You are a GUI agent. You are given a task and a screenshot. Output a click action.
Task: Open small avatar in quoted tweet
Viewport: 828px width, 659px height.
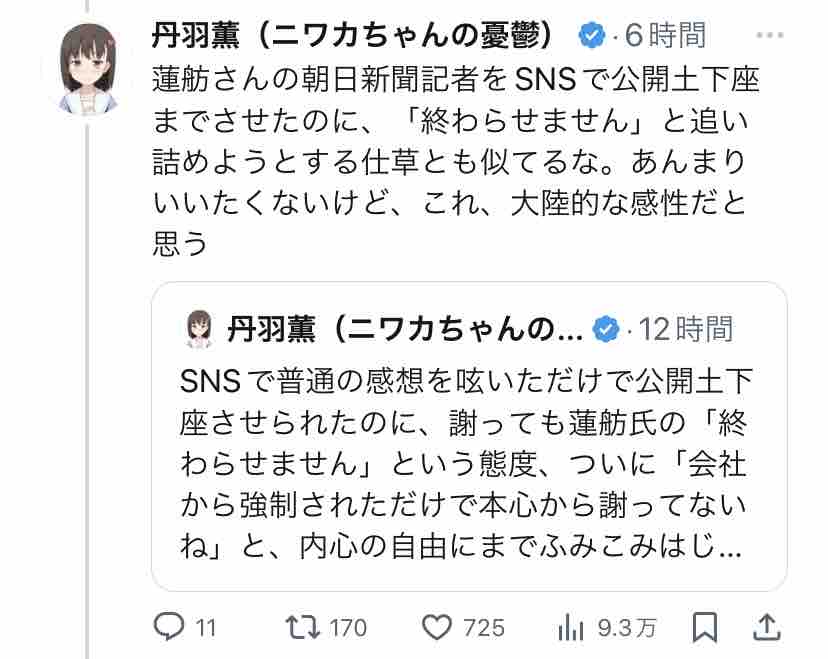pyautogui.click(x=199, y=328)
